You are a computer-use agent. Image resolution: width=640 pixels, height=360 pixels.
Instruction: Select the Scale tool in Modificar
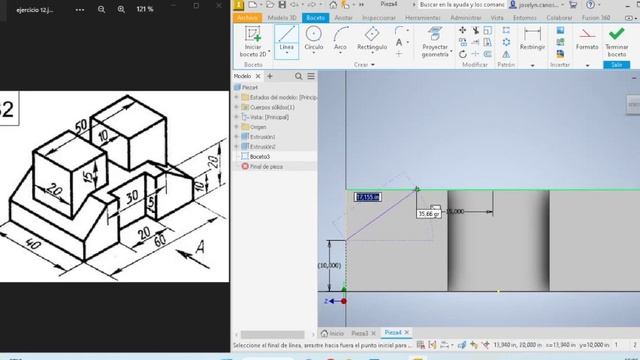click(488, 30)
